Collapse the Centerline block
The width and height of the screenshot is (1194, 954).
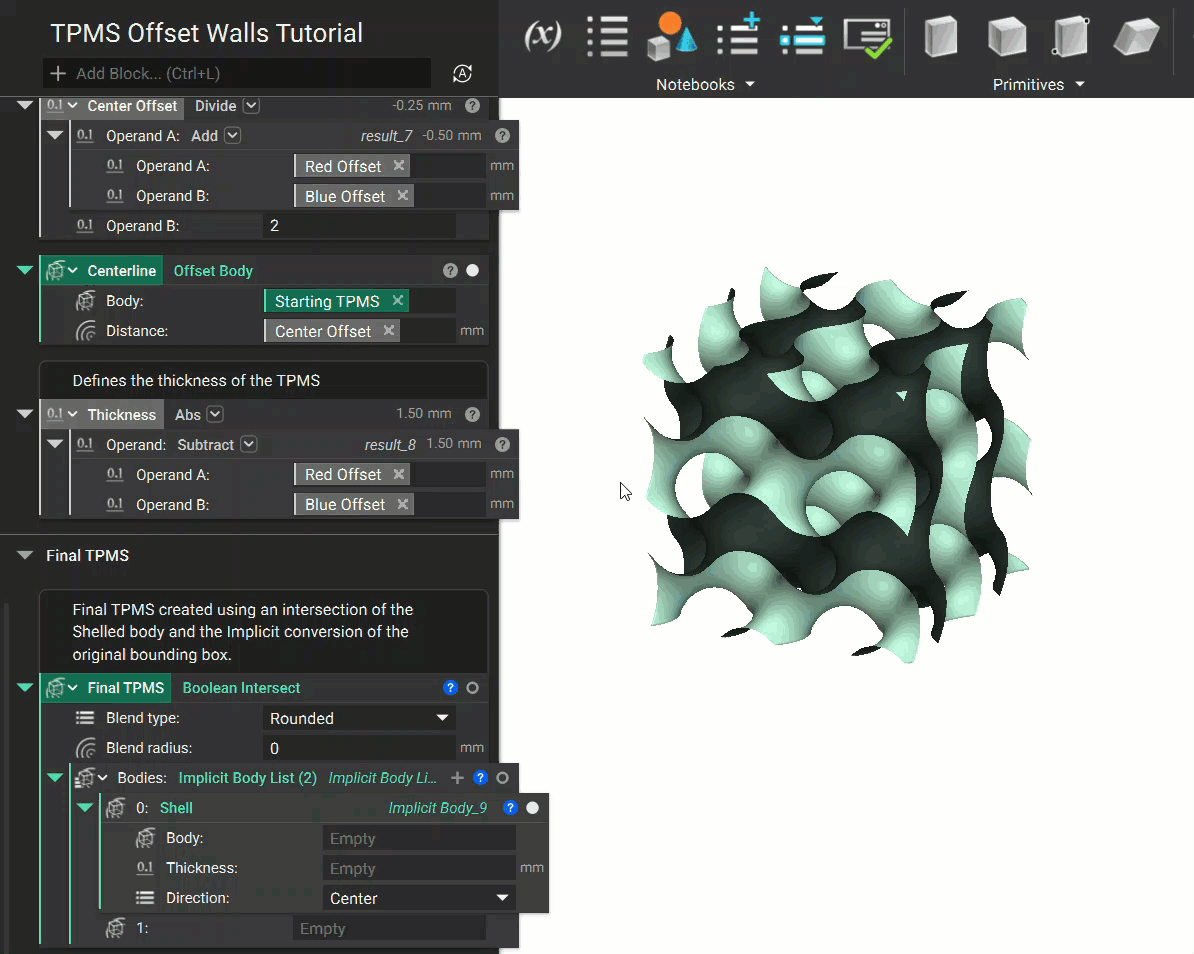click(x=24, y=270)
